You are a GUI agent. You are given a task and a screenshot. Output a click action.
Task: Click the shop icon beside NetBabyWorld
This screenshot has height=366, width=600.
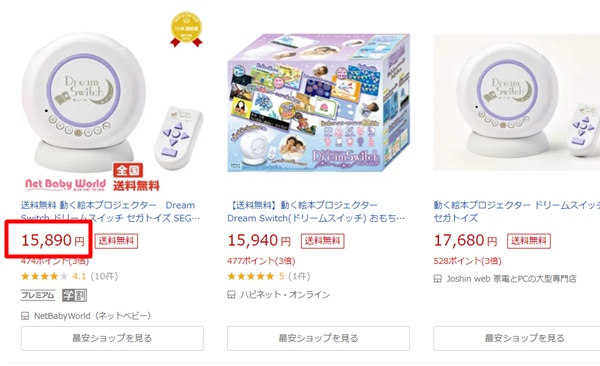(25, 316)
